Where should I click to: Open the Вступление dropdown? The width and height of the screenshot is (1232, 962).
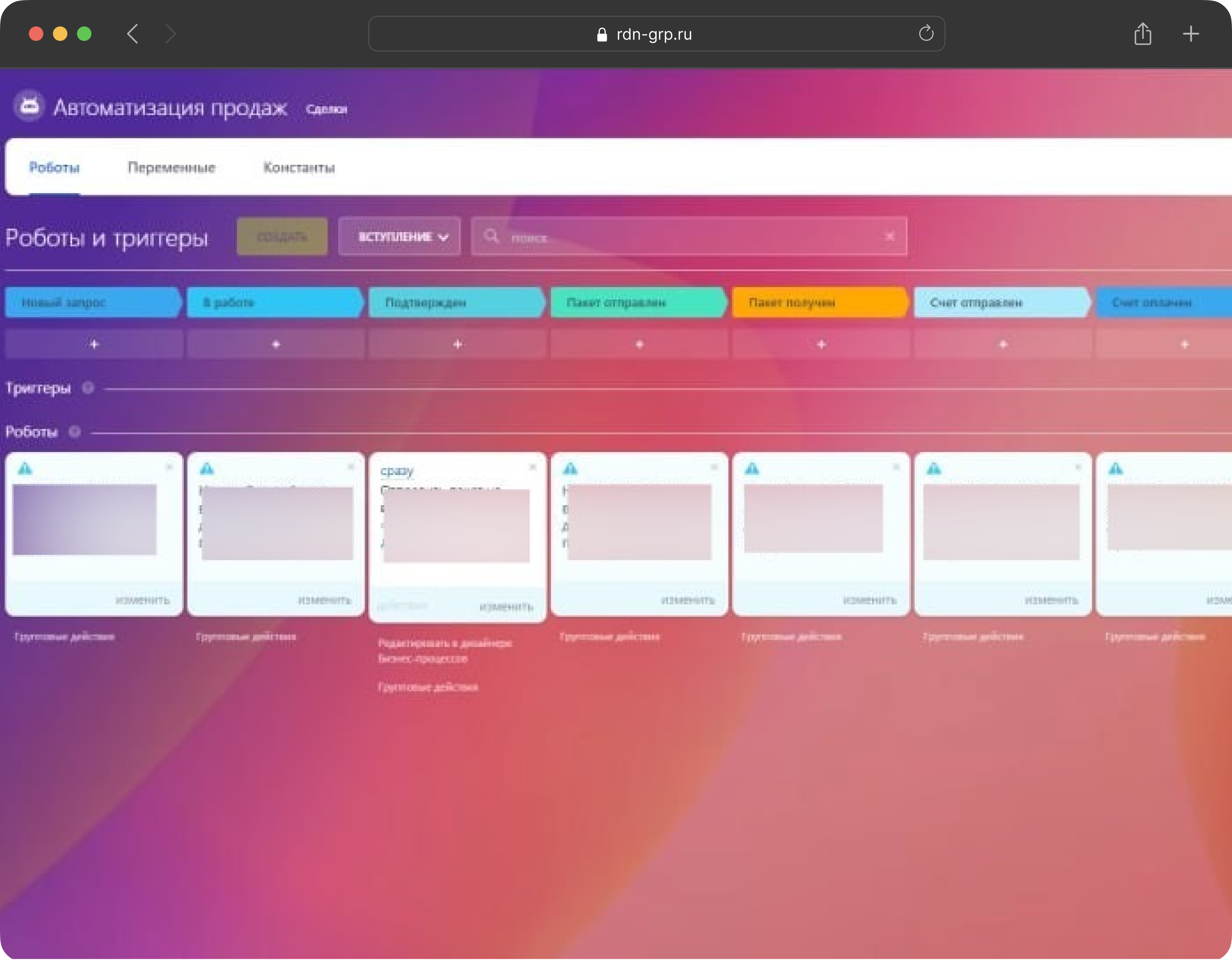coord(399,237)
